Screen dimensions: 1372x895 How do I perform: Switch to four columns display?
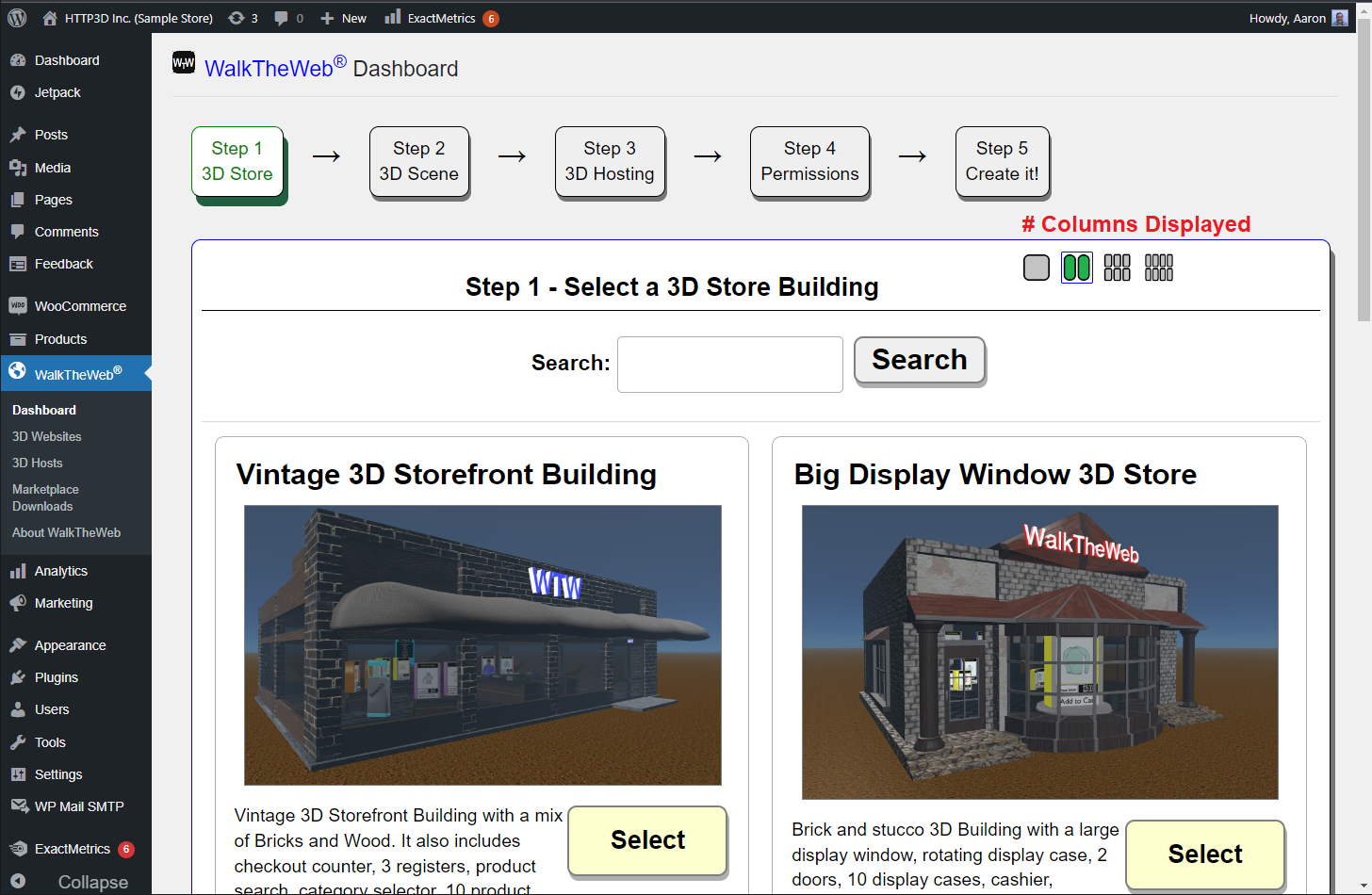(x=1159, y=268)
